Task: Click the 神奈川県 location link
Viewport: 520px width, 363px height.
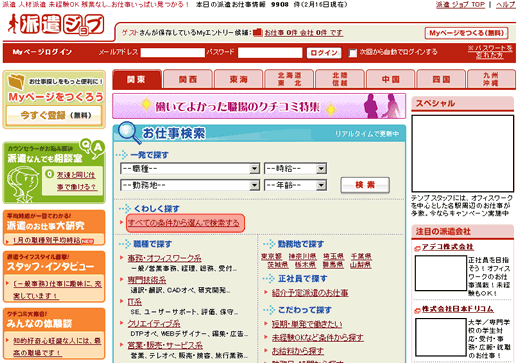Action: [x=302, y=256]
